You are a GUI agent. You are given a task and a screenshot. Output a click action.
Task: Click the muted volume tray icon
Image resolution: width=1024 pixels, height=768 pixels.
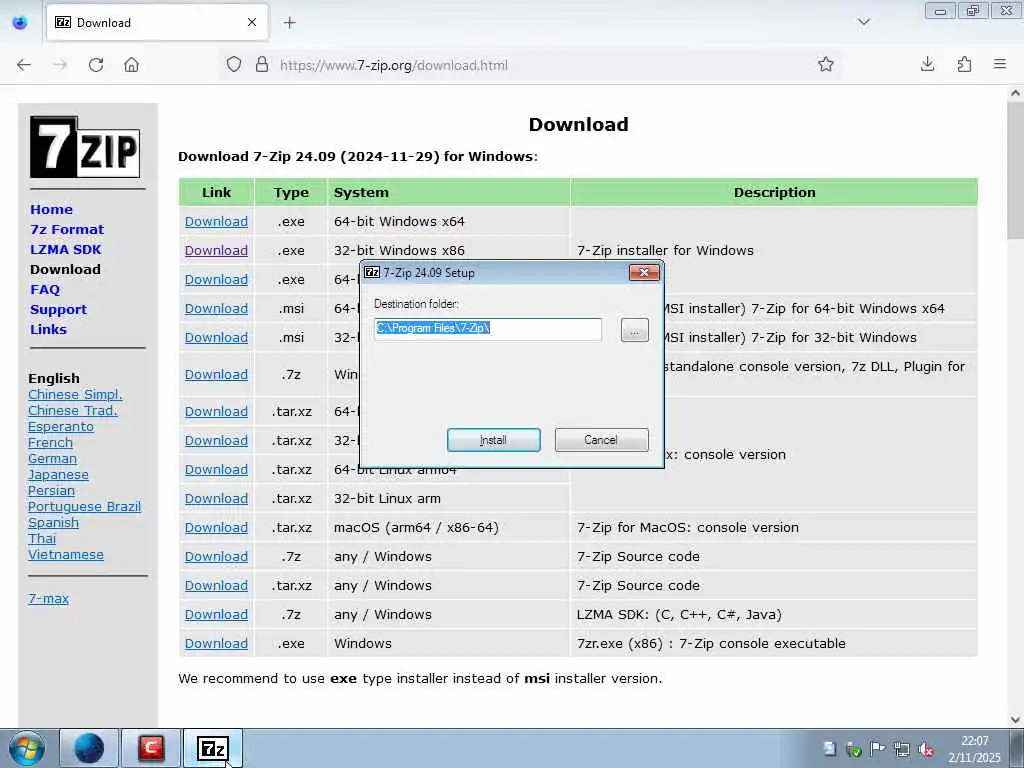(x=926, y=749)
